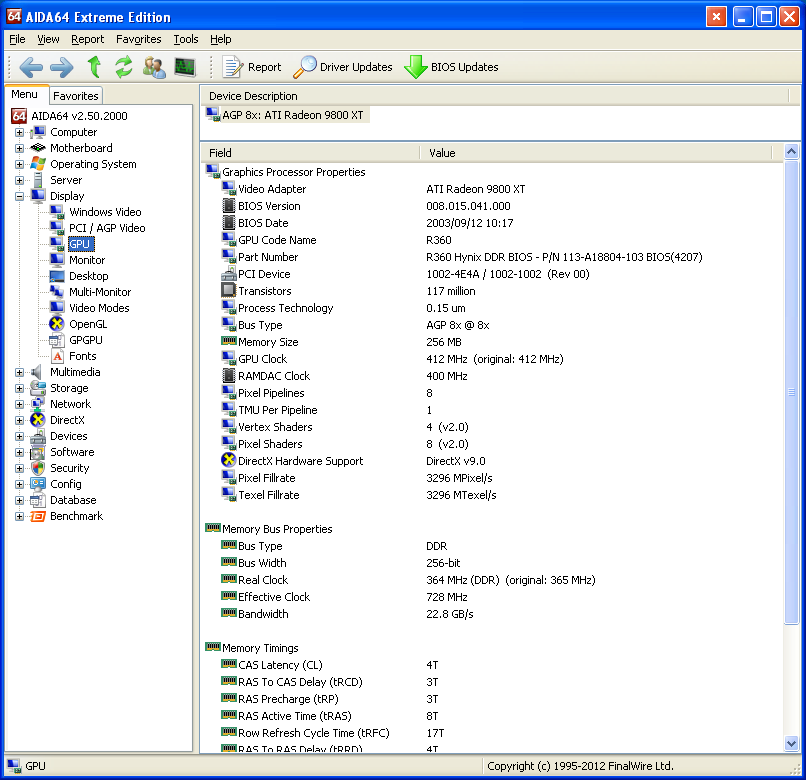Image resolution: width=806 pixels, height=780 pixels.
Task: Expand the Storage tree node
Action: [20, 389]
